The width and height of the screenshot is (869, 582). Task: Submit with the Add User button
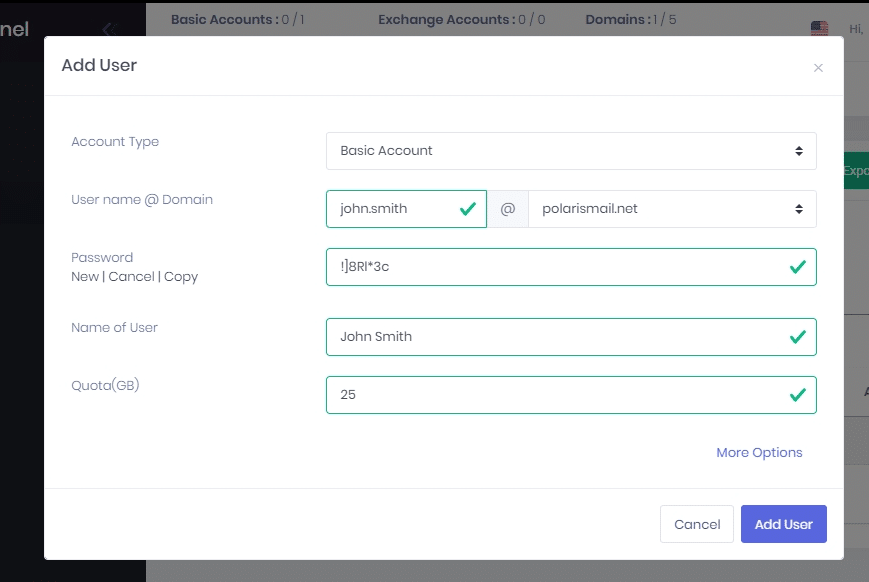(x=783, y=524)
